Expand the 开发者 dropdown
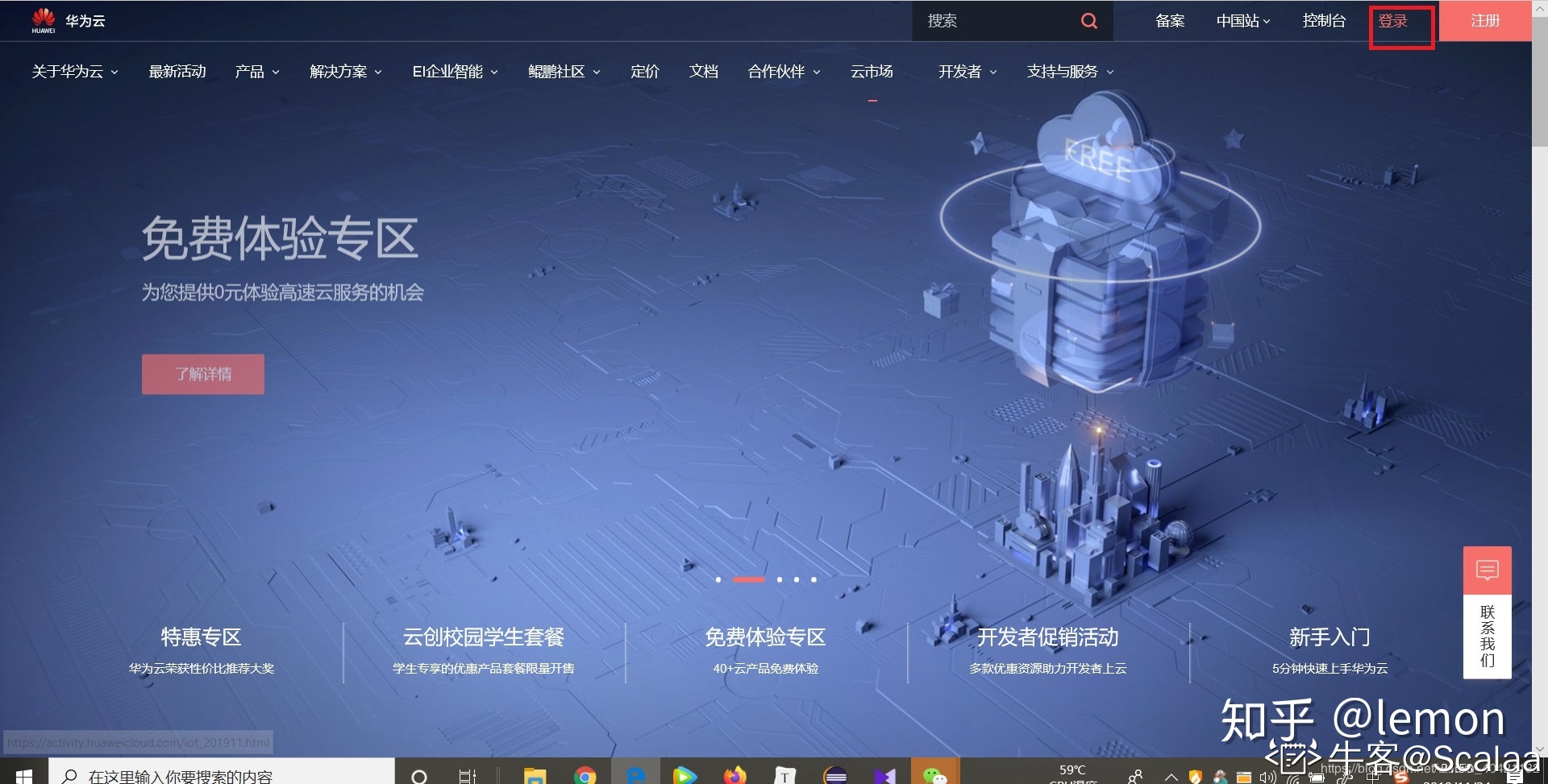Screen dimensions: 1548x784 (x=967, y=72)
